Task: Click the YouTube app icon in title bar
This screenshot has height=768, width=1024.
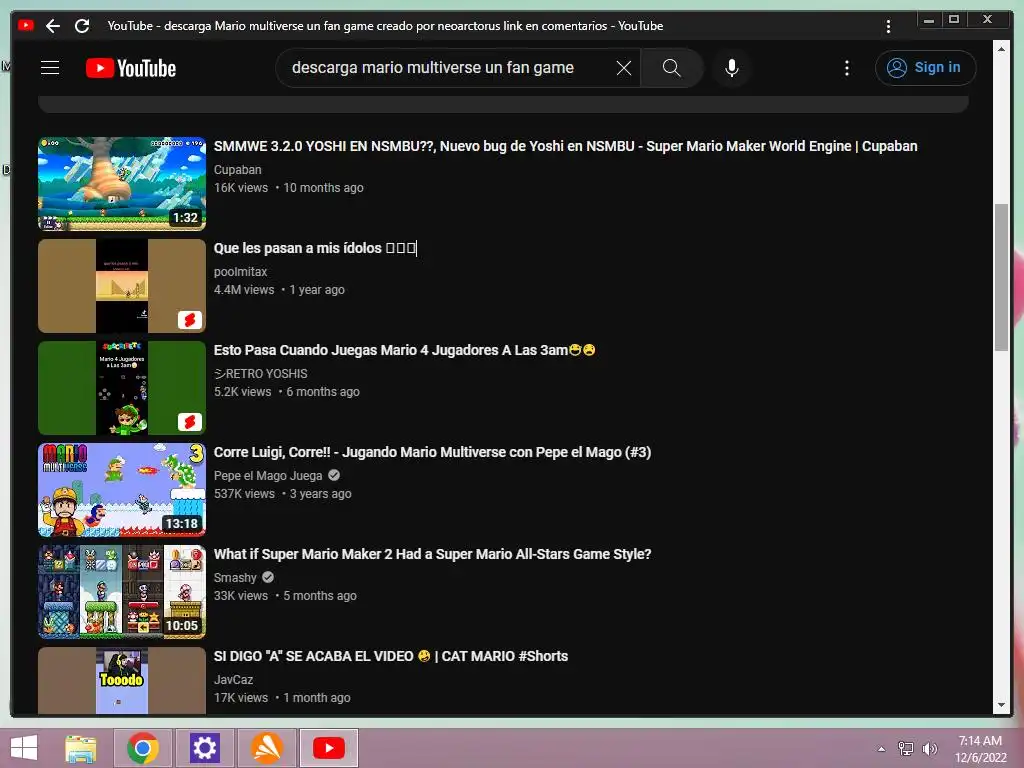Action: (x=26, y=25)
